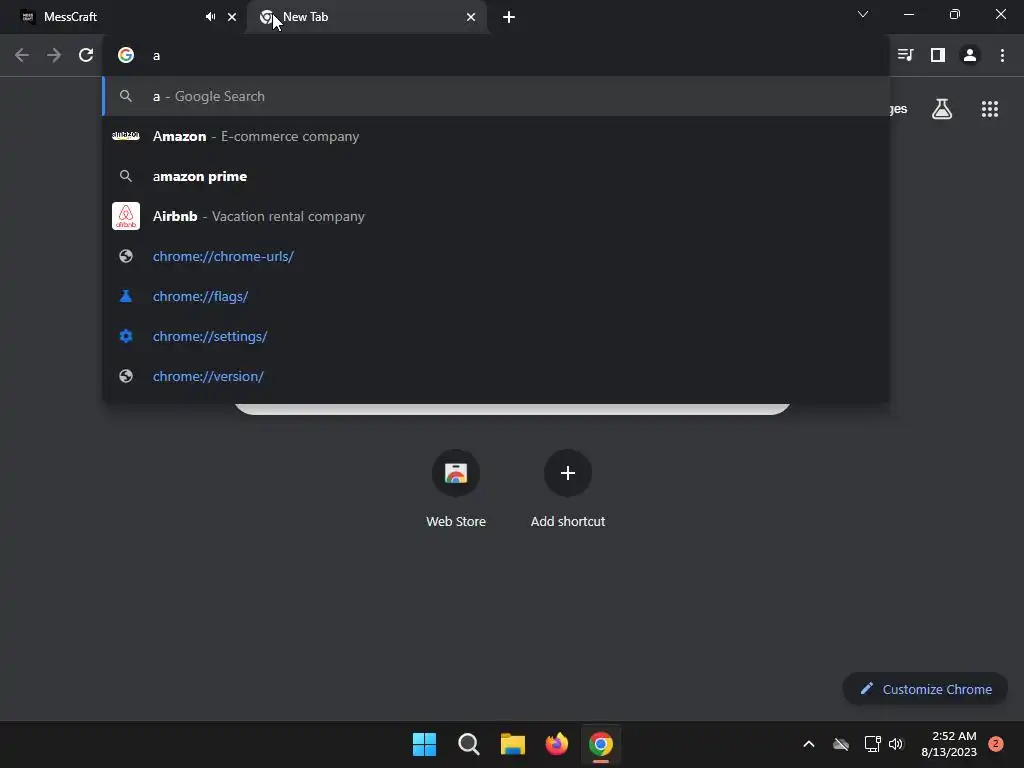Image resolution: width=1024 pixels, height=768 pixels.
Task: Open chrome://version/ suggestion
Action: pyautogui.click(x=496, y=376)
